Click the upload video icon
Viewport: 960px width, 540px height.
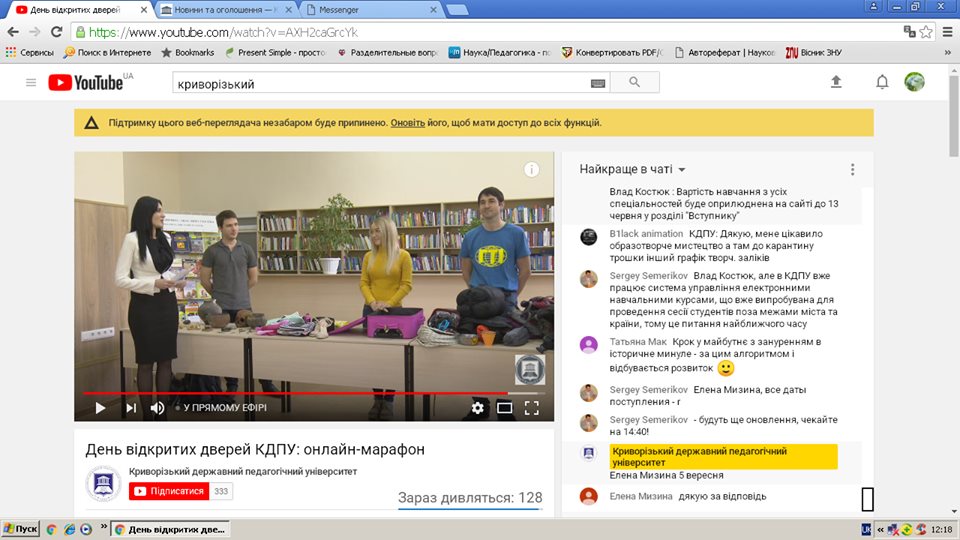(x=836, y=82)
